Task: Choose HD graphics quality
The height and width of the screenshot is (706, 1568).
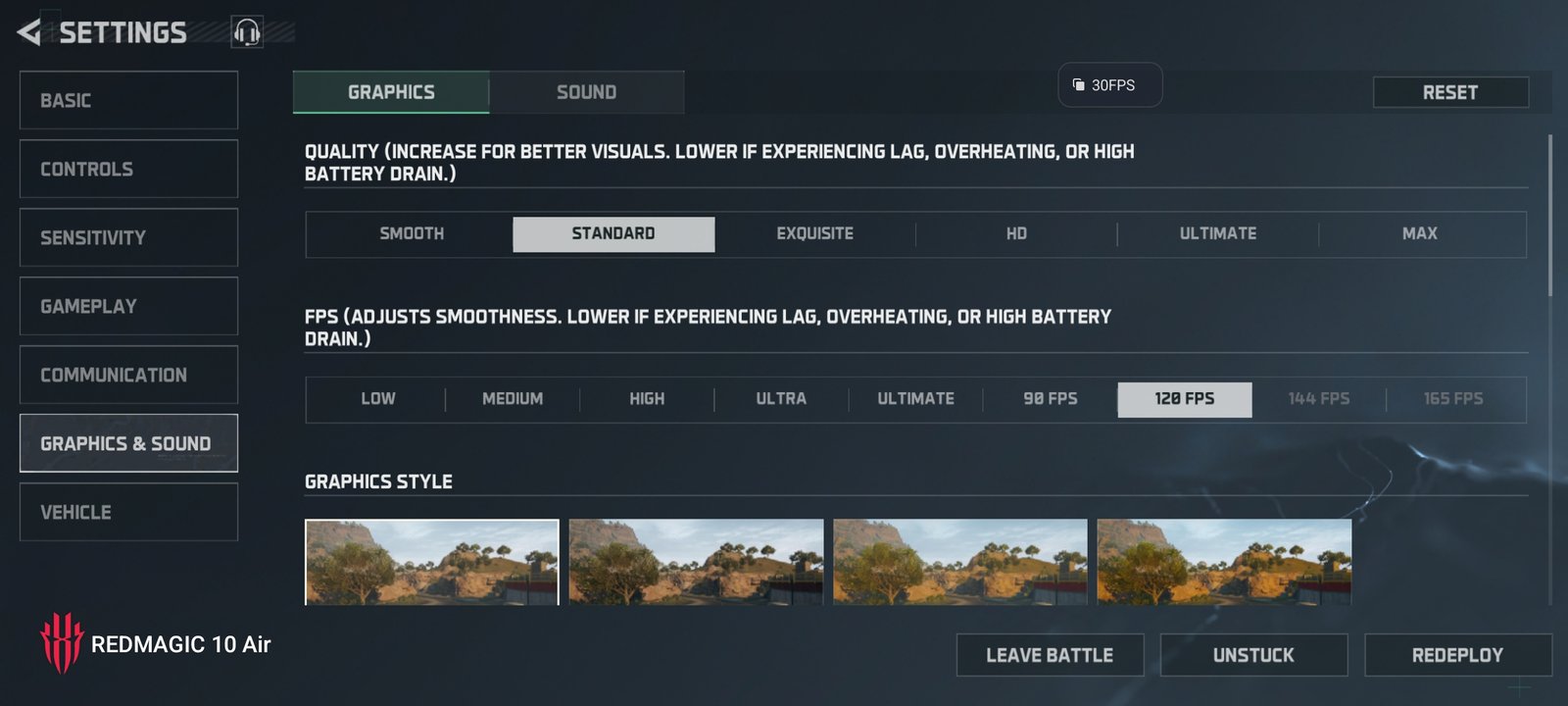Action: [1016, 233]
